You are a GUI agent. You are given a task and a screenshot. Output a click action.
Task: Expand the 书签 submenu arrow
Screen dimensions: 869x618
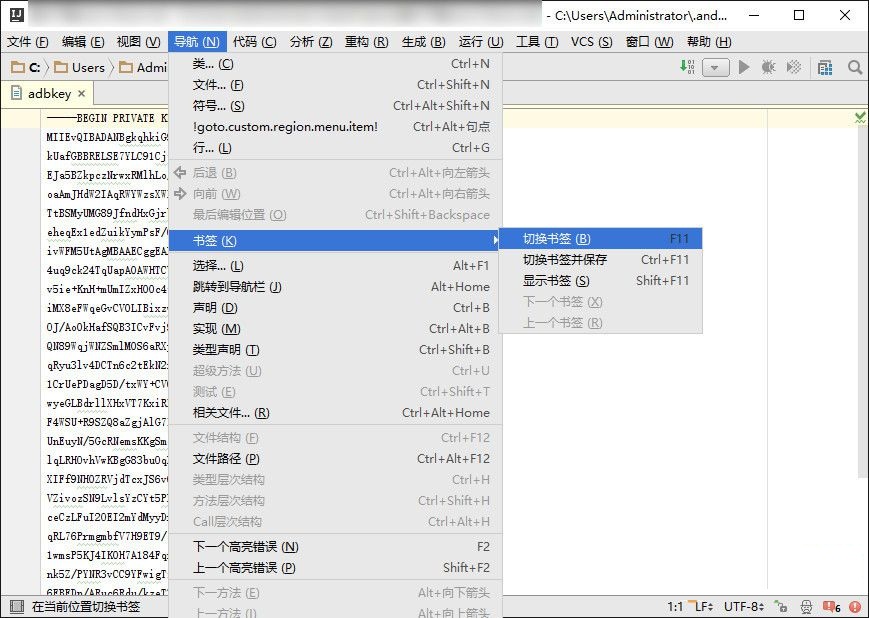coord(497,241)
